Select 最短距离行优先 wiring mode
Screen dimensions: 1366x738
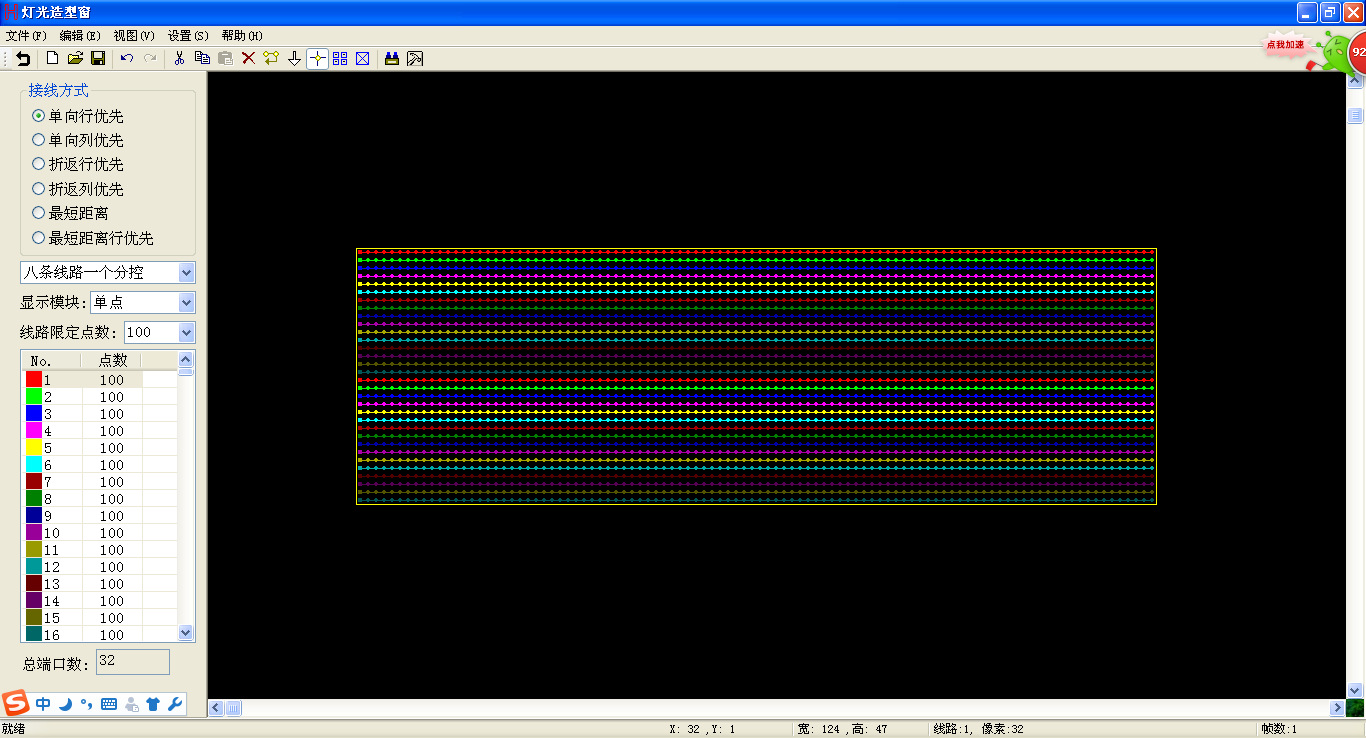pyautogui.click(x=93, y=238)
